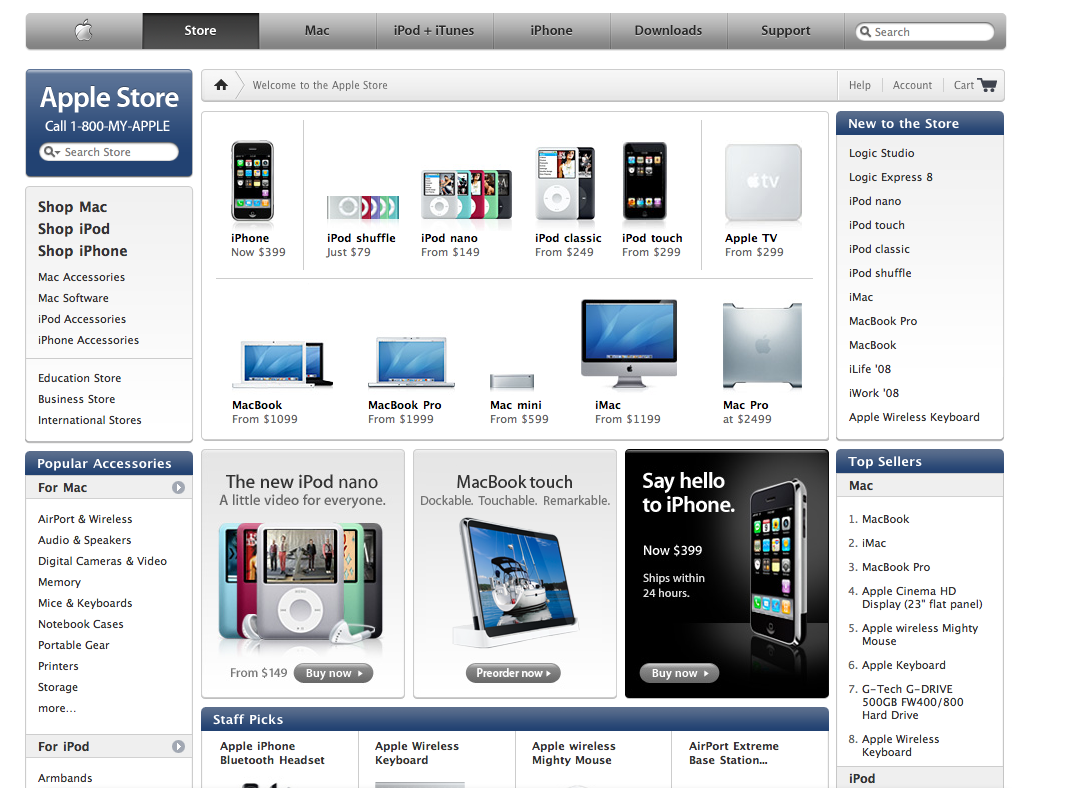Click the Apple logo in navigation bar
Screen dimensions: 1074x788
[84, 31]
